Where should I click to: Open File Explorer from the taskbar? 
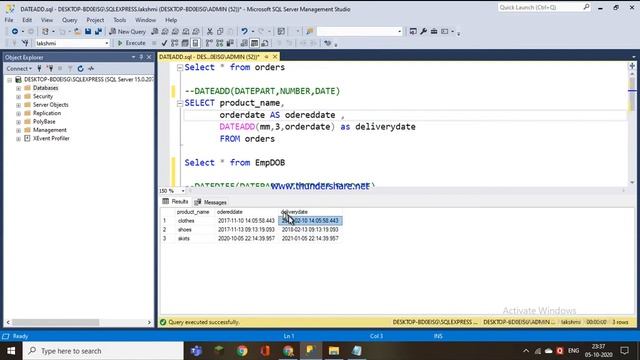click(x=334, y=351)
